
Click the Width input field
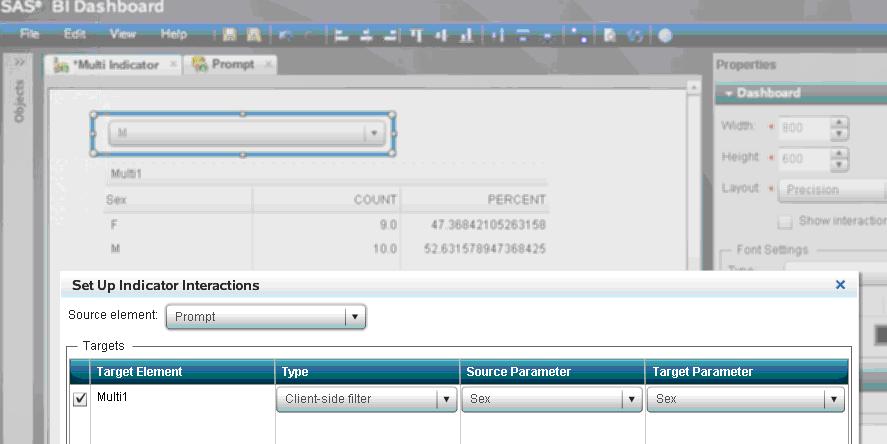804,128
